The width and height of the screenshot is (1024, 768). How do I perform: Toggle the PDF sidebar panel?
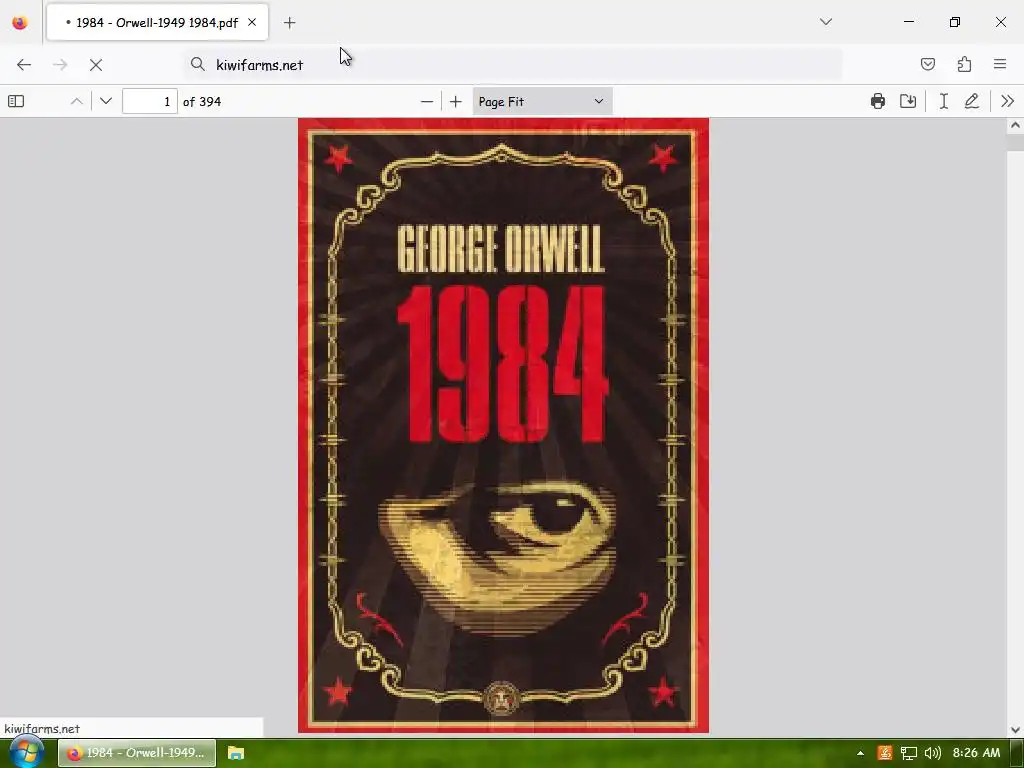pyautogui.click(x=16, y=101)
